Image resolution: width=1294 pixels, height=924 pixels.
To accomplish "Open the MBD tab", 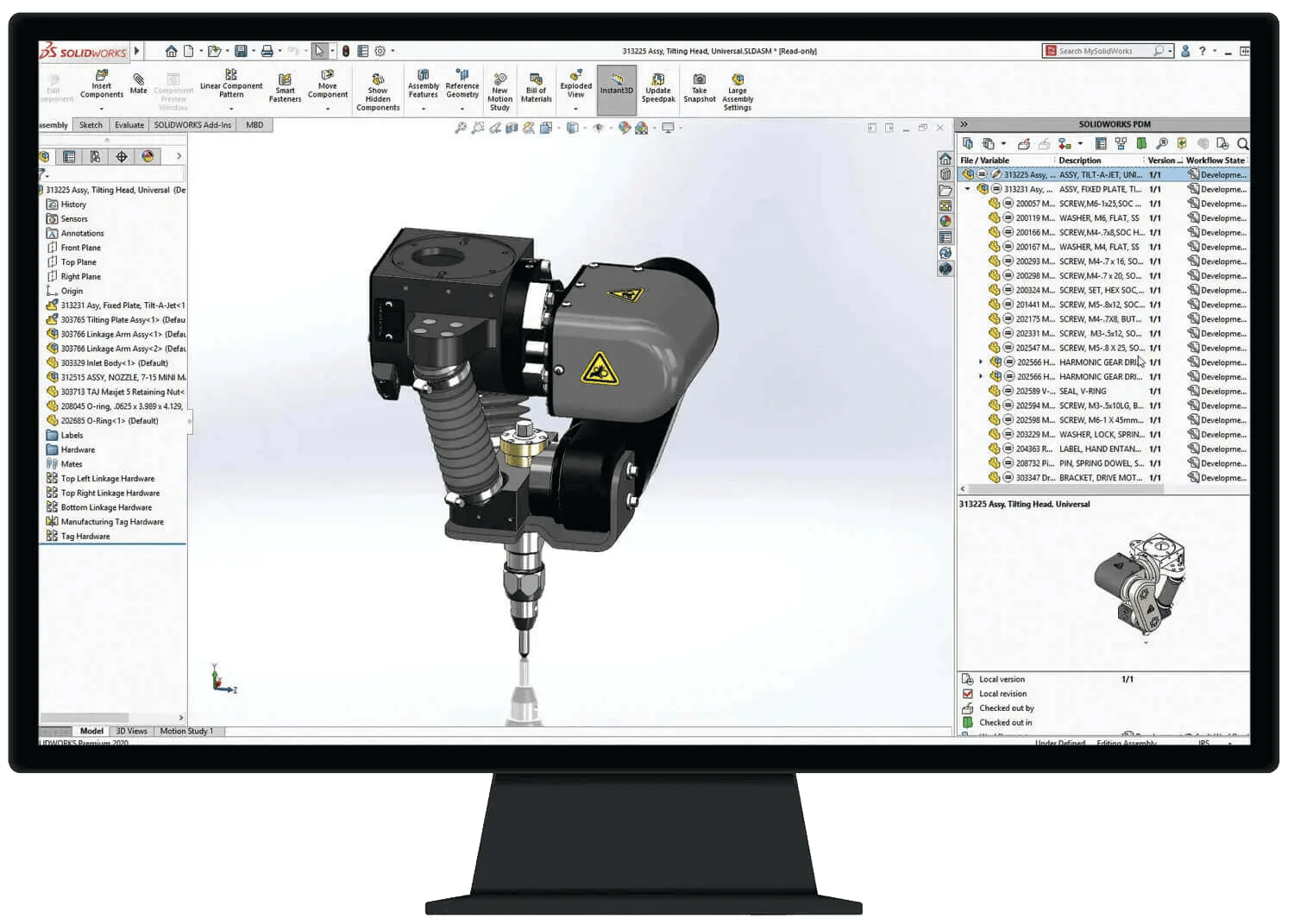I will pyautogui.click(x=254, y=125).
